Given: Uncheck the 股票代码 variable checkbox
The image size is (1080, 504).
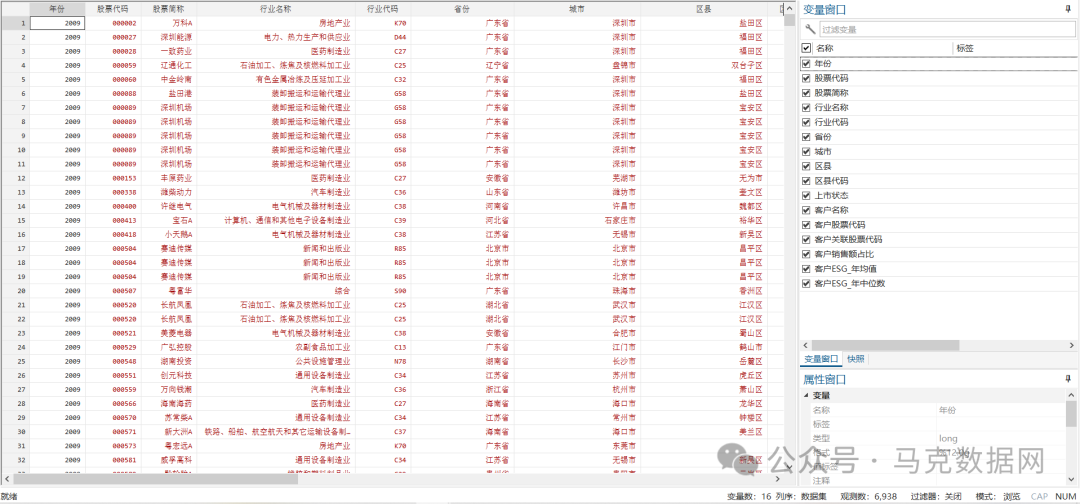Looking at the screenshot, I should click(807, 78).
